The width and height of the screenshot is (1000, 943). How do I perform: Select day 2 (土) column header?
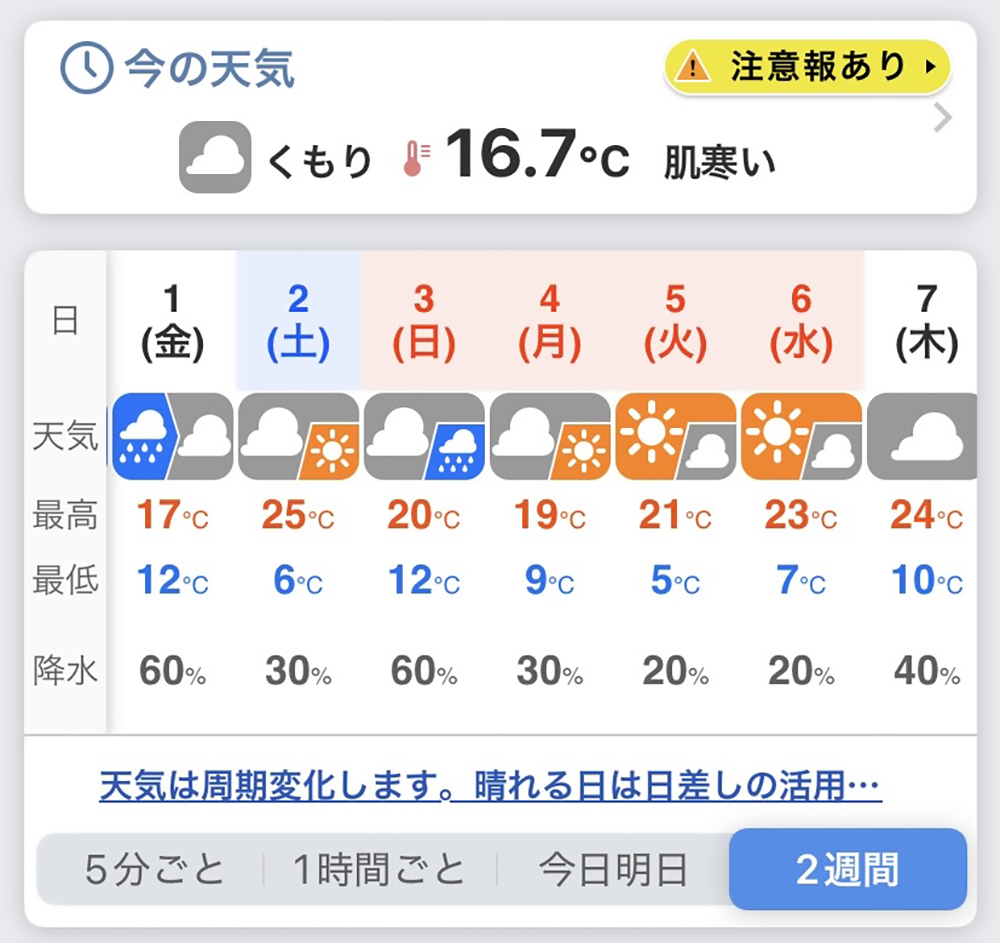point(298,321)
